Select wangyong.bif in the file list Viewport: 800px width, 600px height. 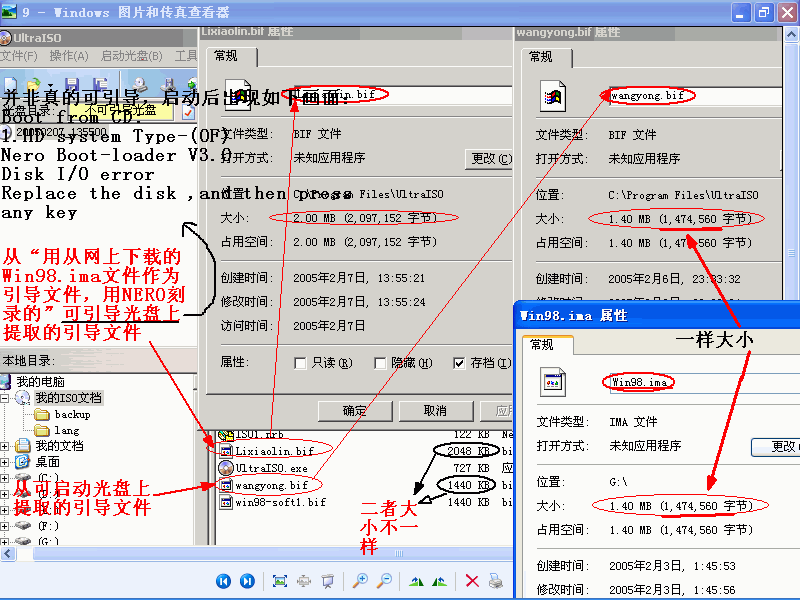pyautogui.click(x=271, y=485)
